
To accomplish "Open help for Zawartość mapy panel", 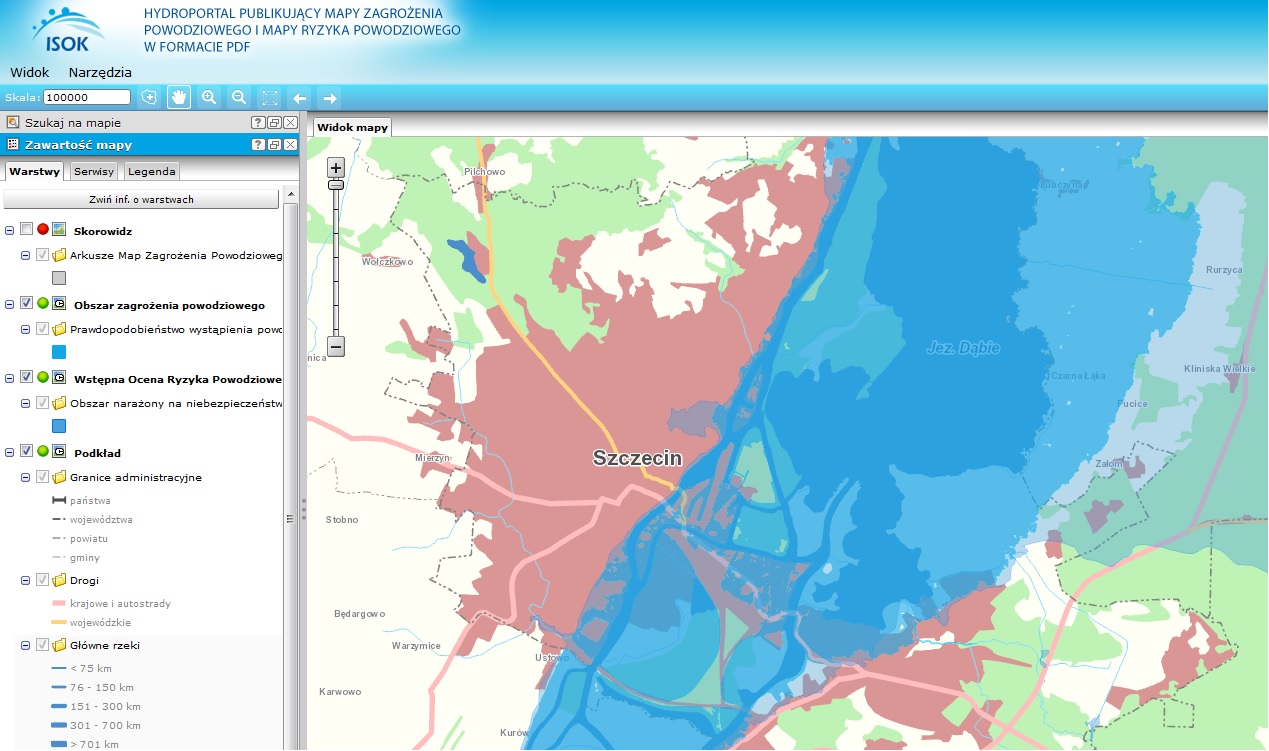I will pyautogui.click(x=257, y=145).
